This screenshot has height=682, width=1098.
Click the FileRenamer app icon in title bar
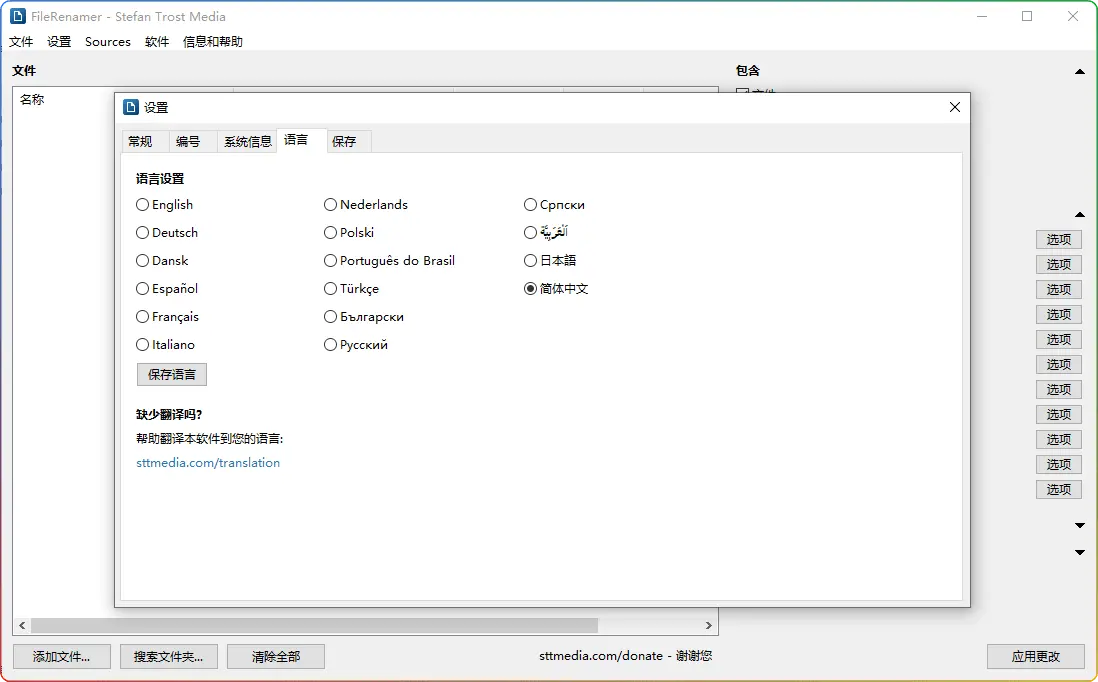pyautogui.click(x=17, y=16)
